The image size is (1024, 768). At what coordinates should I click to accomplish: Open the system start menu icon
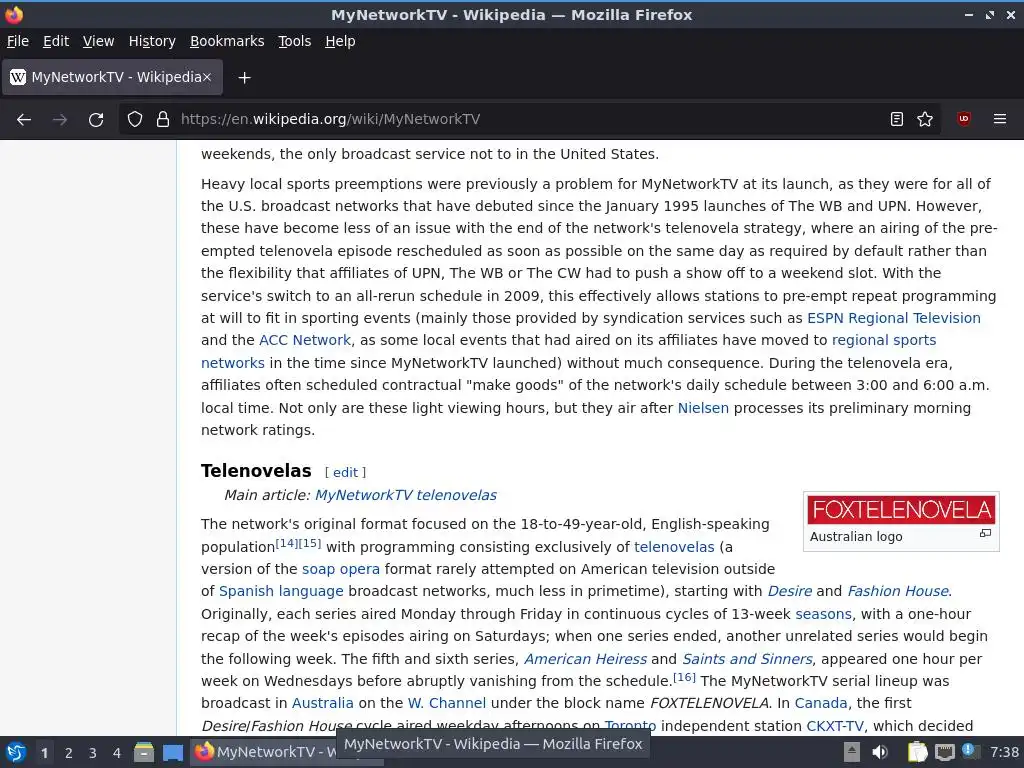(x=16, y=752)
